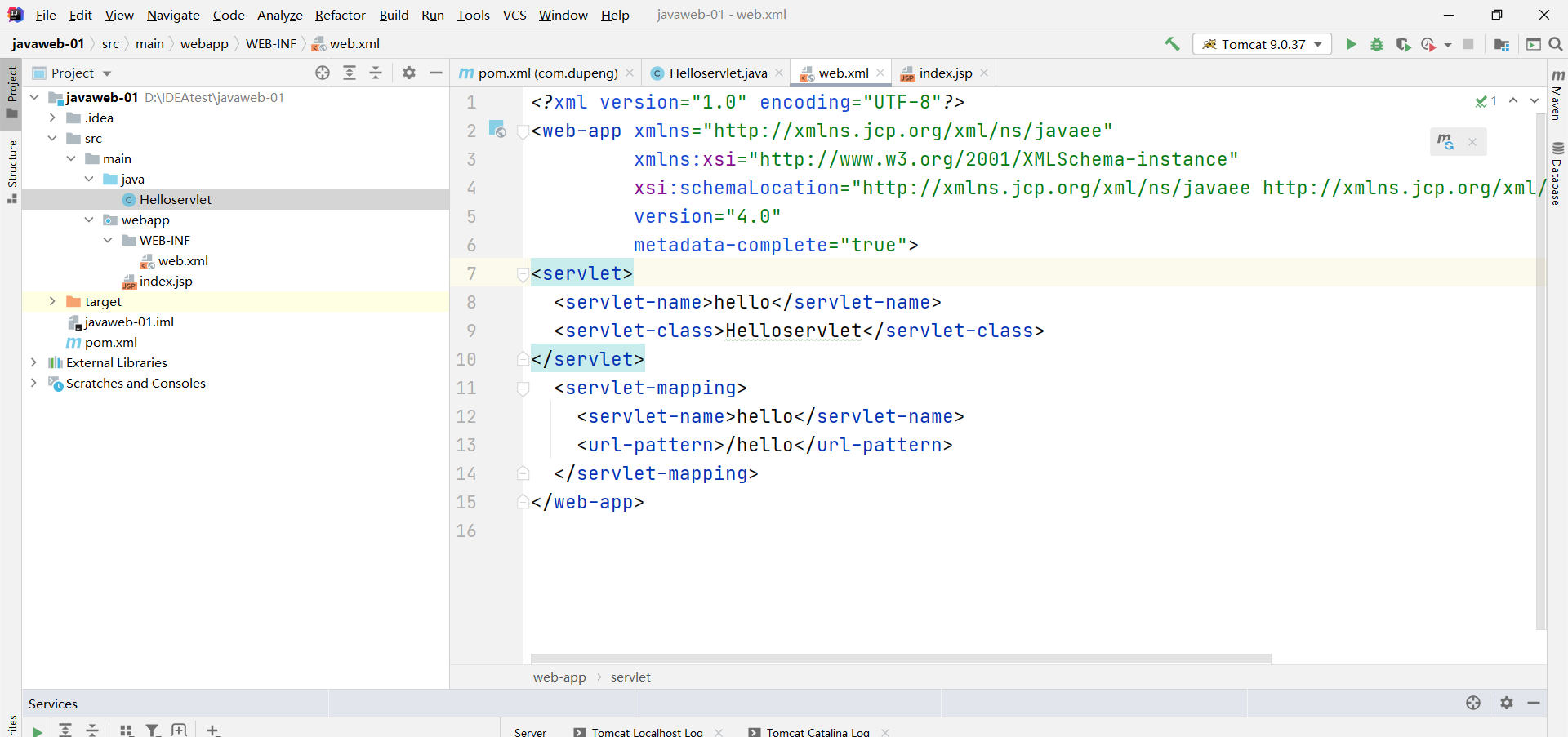Screen dimensions: 1568x737
Task: Locate the opened file with the crosshair icon
Action: [x=323, y=73]
